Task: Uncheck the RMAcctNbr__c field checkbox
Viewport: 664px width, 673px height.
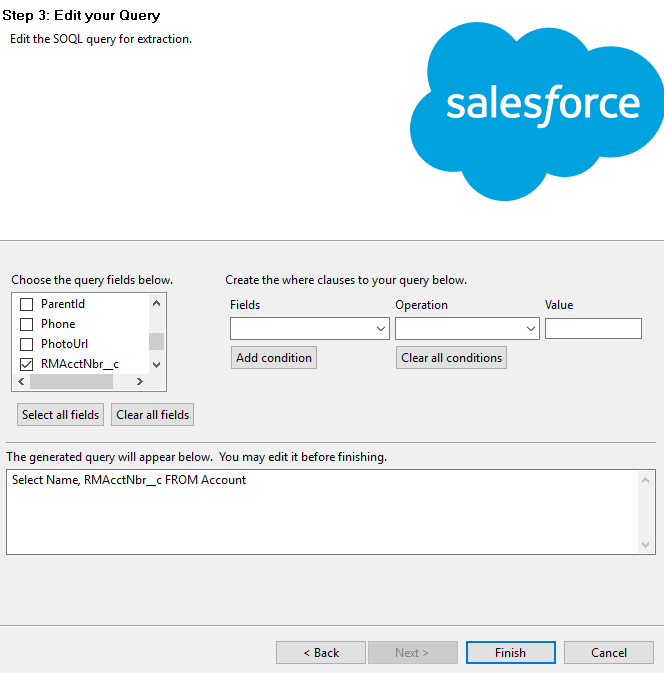Action: click(27, 364)
